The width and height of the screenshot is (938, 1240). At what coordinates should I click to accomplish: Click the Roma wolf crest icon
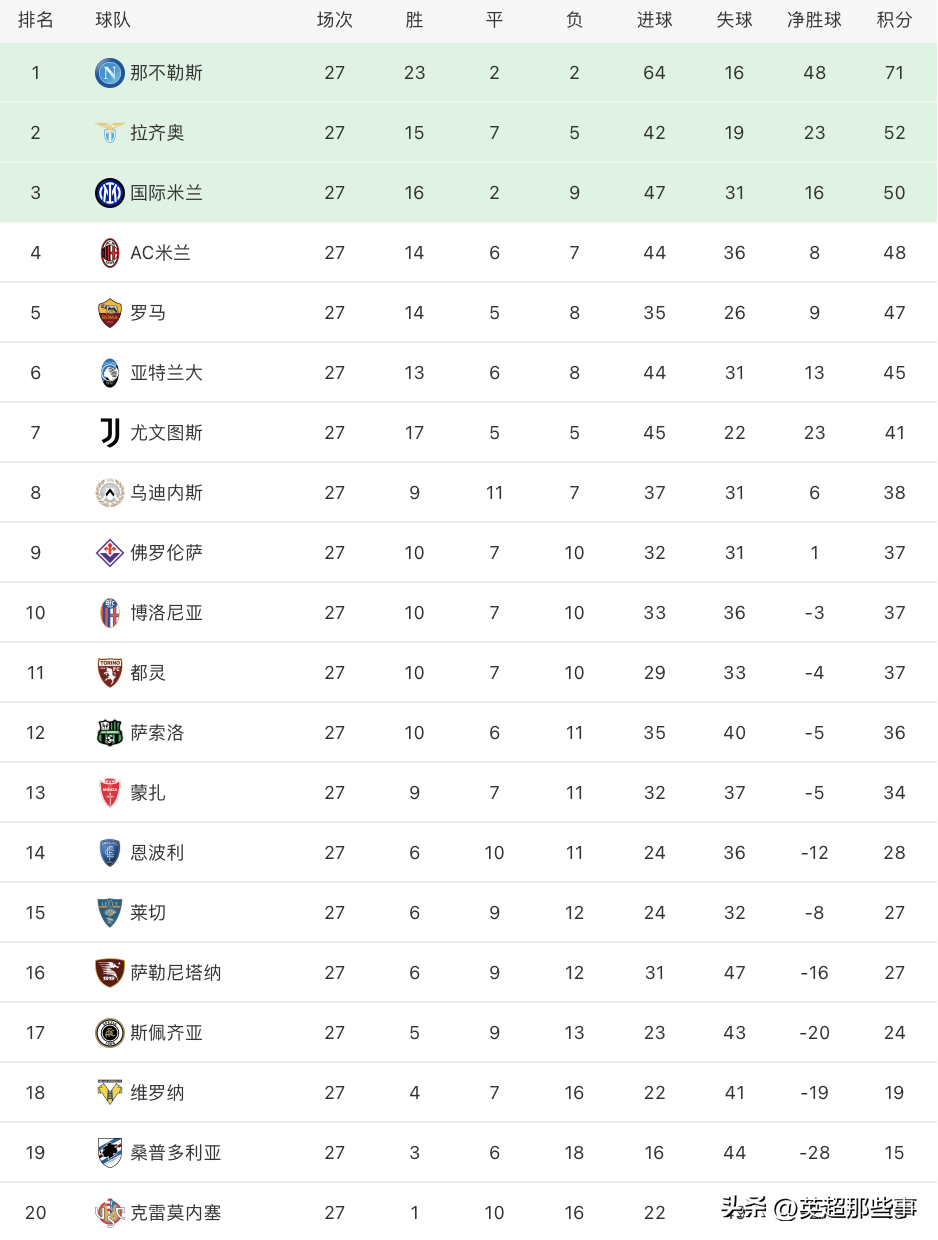(110, 313)
